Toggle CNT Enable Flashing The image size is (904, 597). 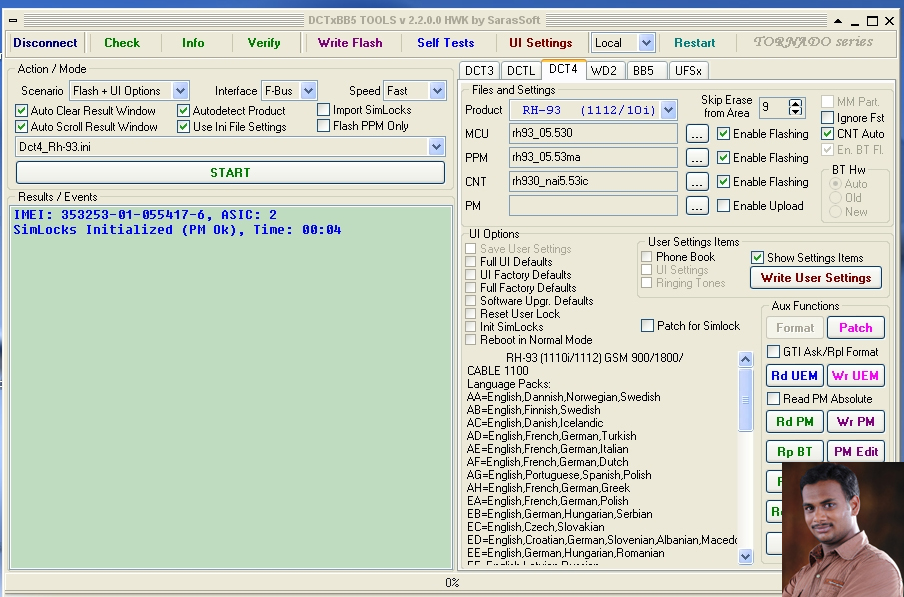tap(723, 182)
